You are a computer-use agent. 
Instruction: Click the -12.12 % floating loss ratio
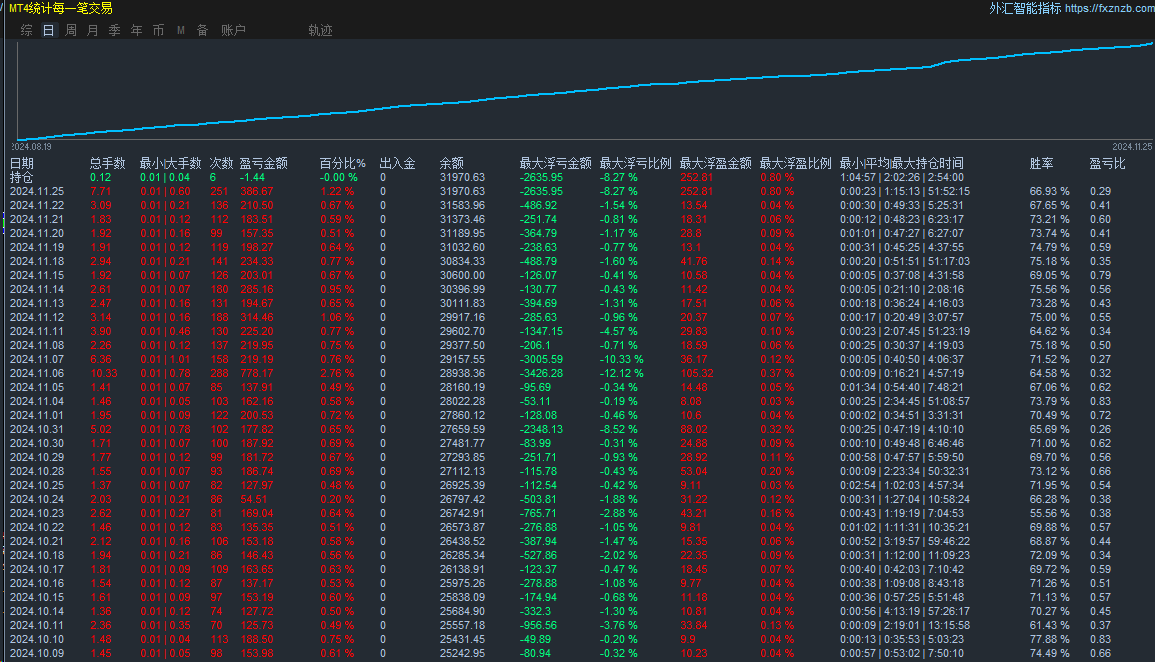[622, 373]
